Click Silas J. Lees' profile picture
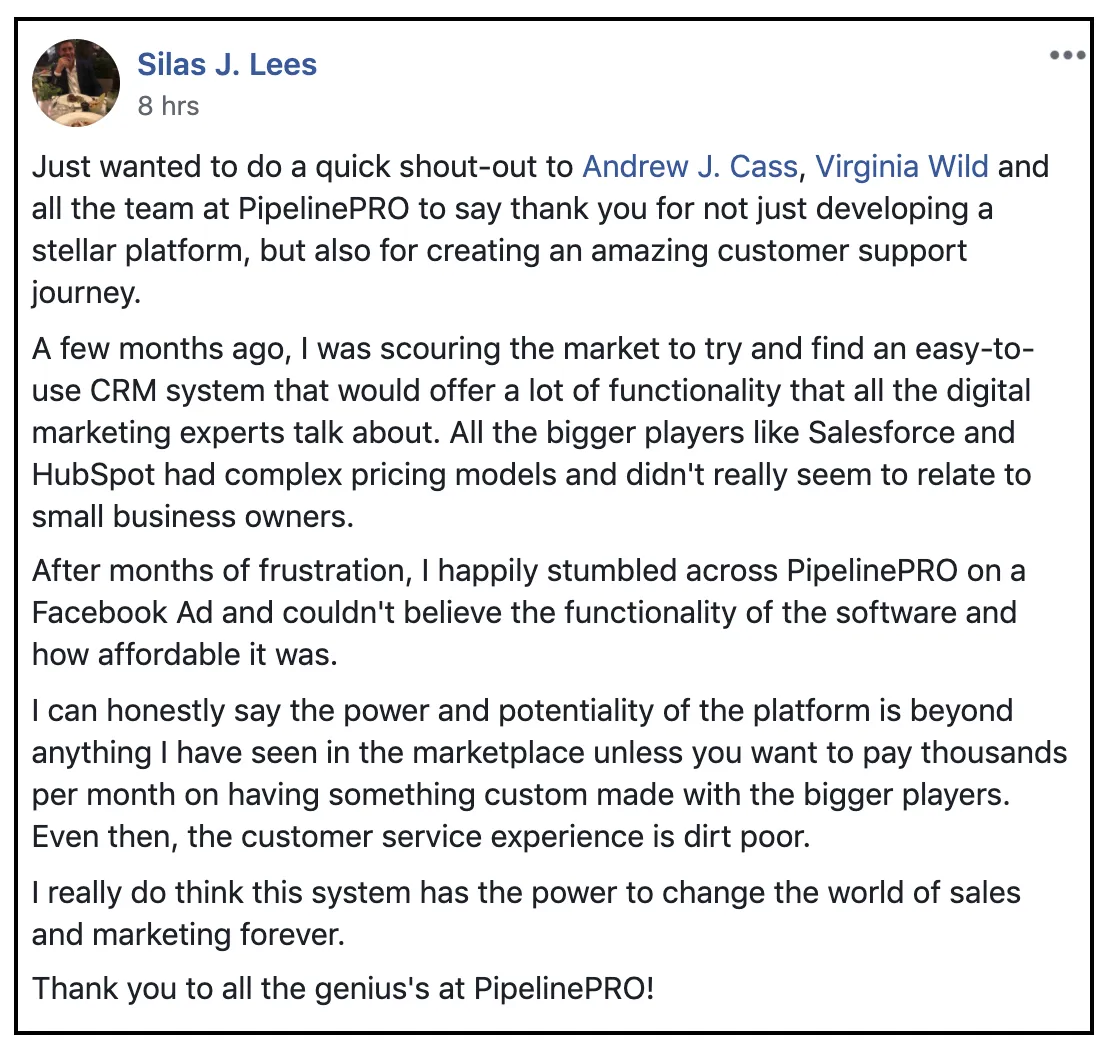Screen dimensions: 1108x1050 pyautogui.click(x=76, y=83)
